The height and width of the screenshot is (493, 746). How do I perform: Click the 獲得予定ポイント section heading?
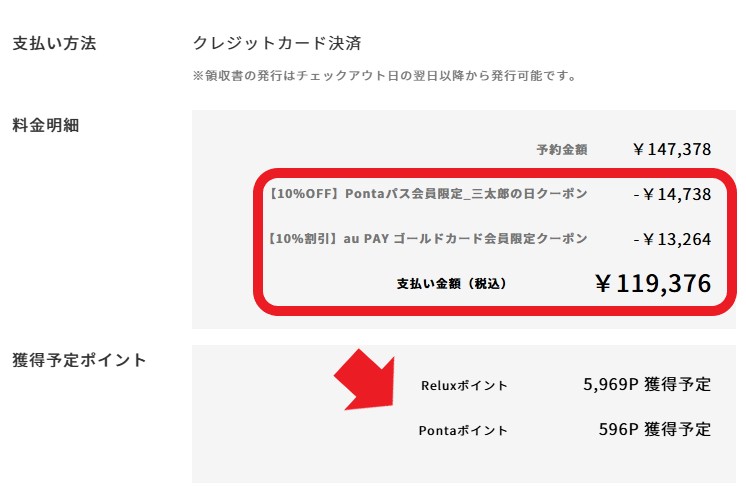[x=79, y=360]
